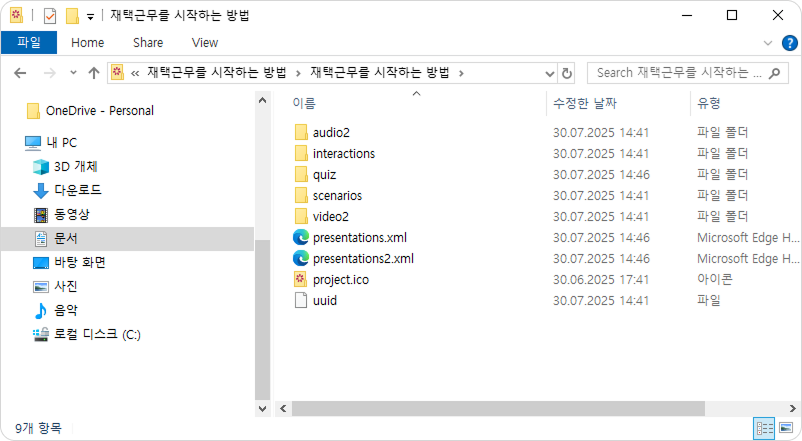This screenshot has height=441, width=802.
Task: Open 동영상 in navigation pane
Action: (x=72, y=214)
